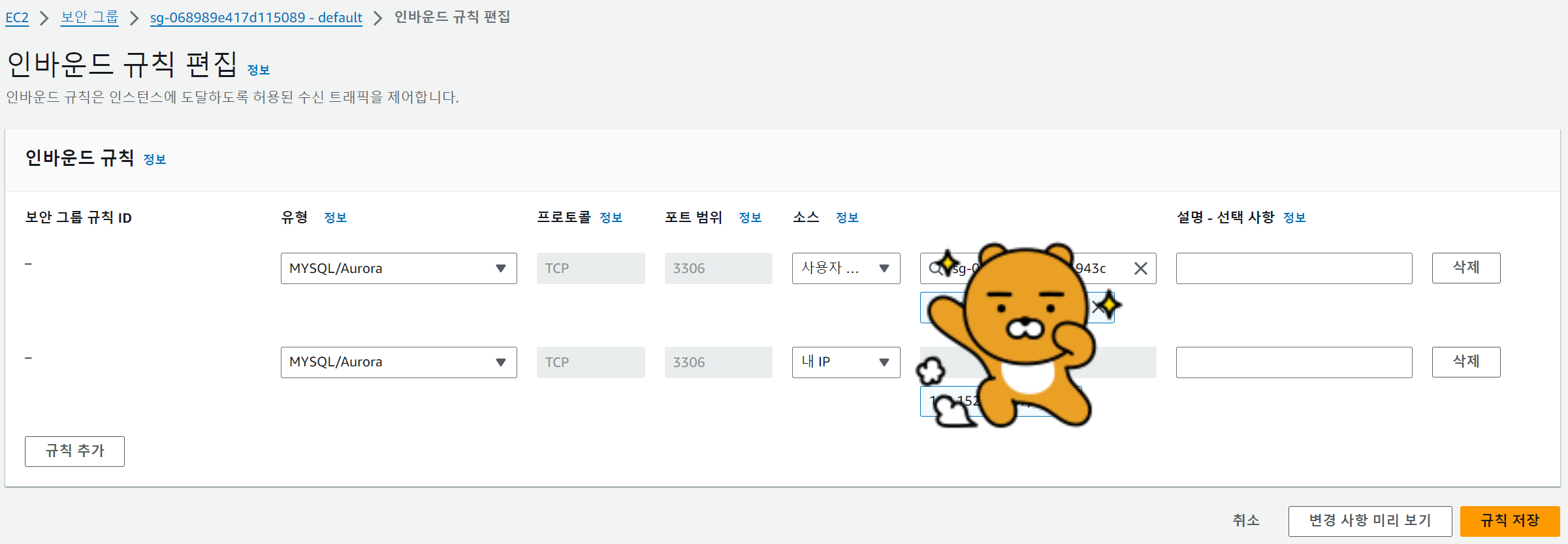
Task: Open 정보 link next to 포트 범위 column
Action: coord(750,217)
